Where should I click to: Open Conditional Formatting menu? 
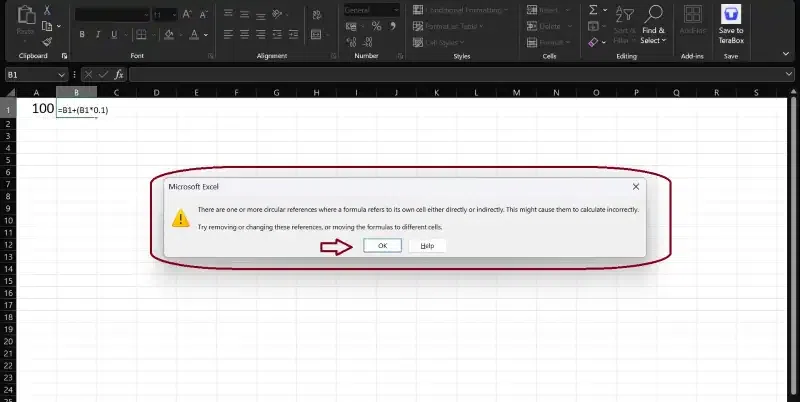pyautogui.click(x=461, y=10)
